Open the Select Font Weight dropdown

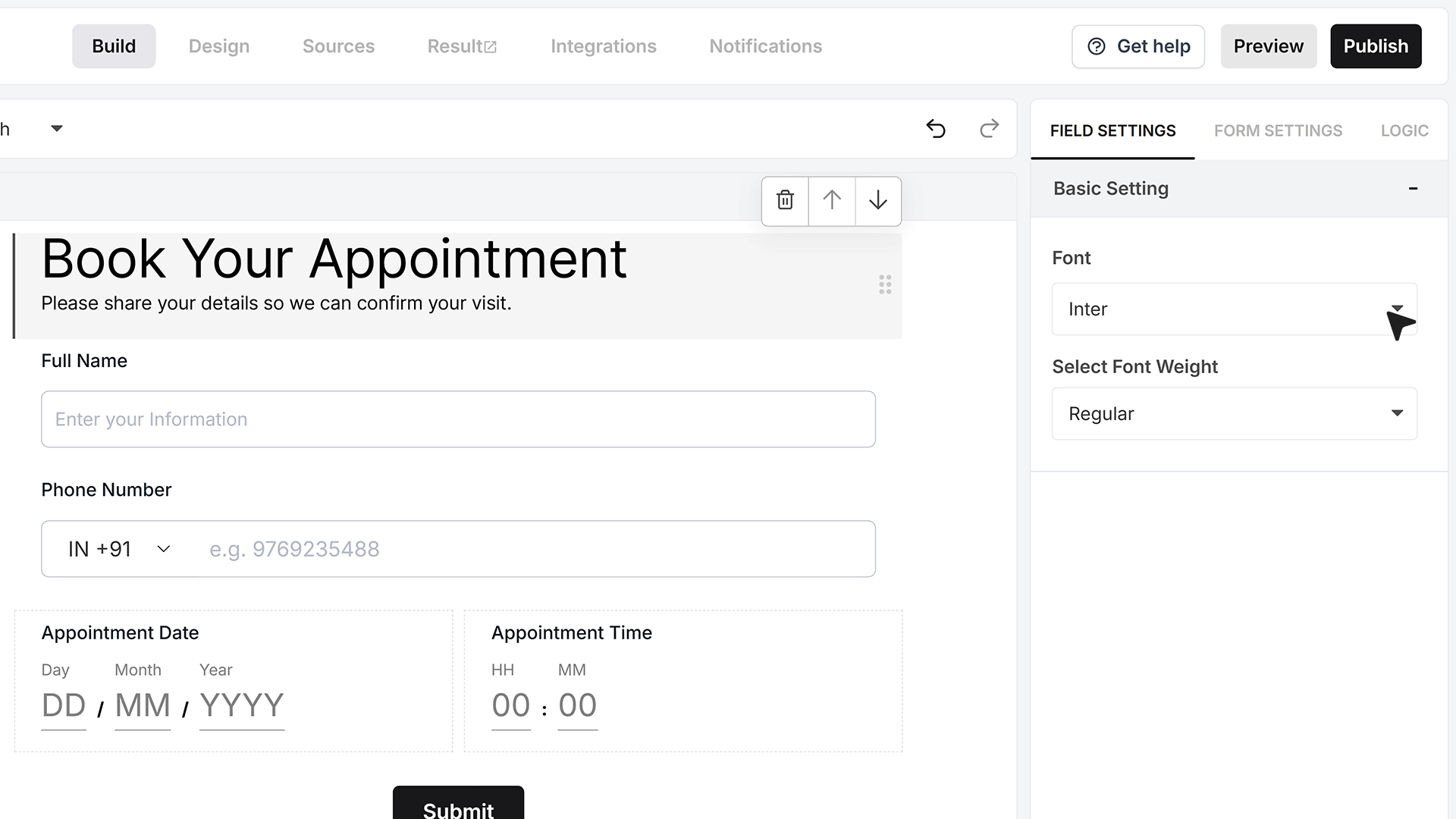point(1235,414)
